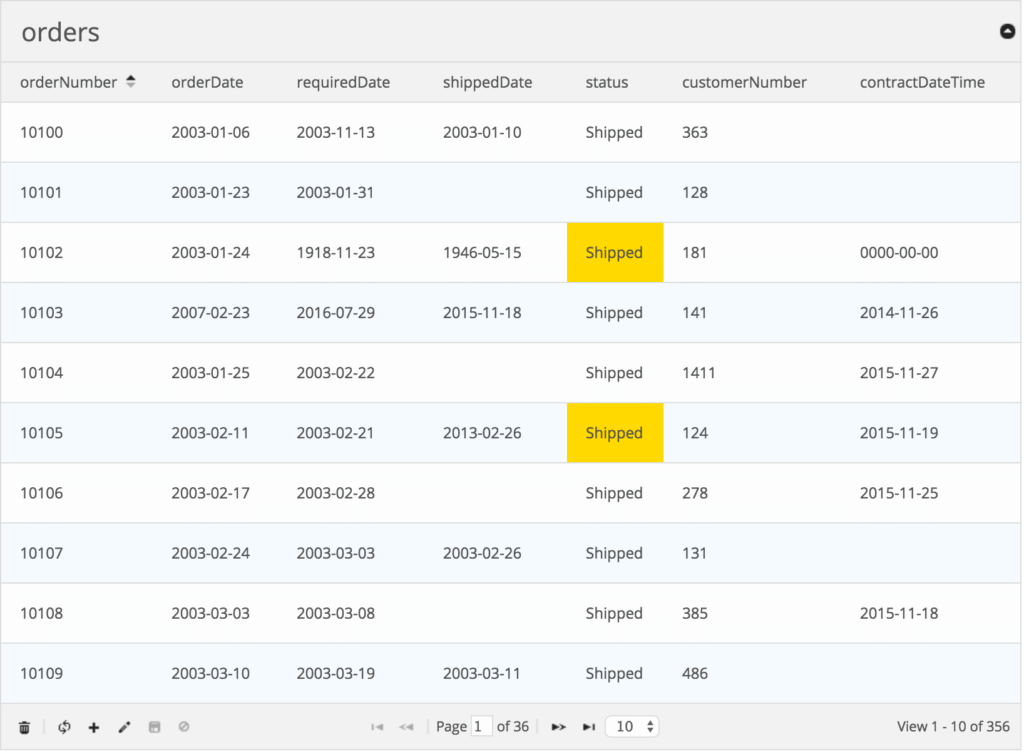This screenshot has height=754, width=1024.
Task: Click the trash delete row icon
Action: pos(24,727)
